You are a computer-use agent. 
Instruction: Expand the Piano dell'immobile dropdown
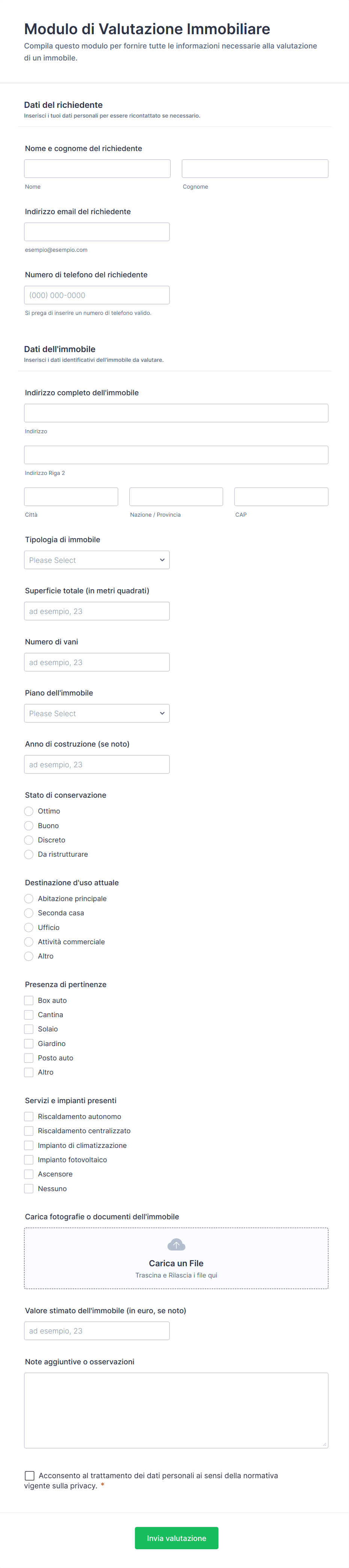97,714
